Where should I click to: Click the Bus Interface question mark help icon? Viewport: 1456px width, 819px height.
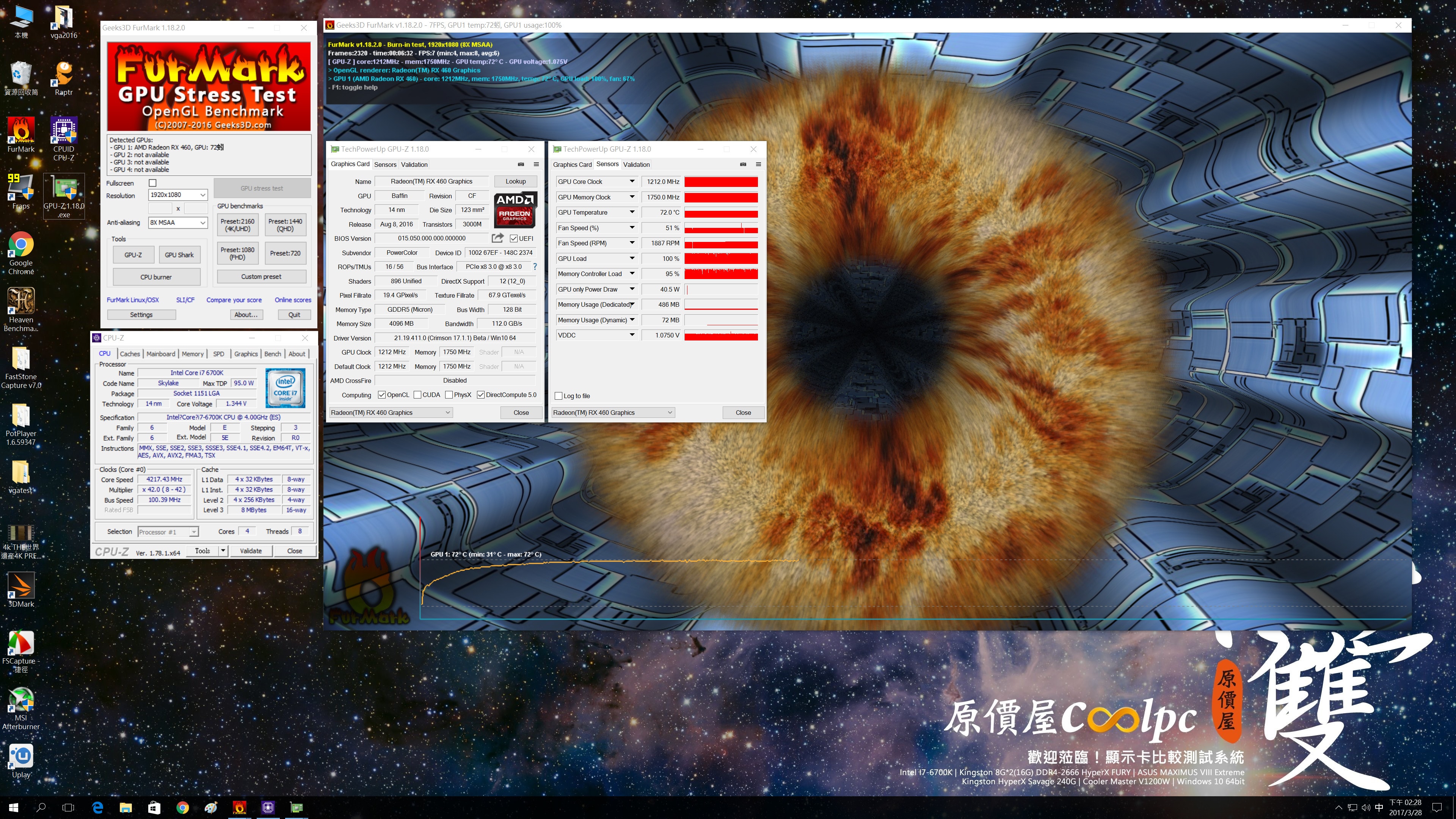[535, 266]
